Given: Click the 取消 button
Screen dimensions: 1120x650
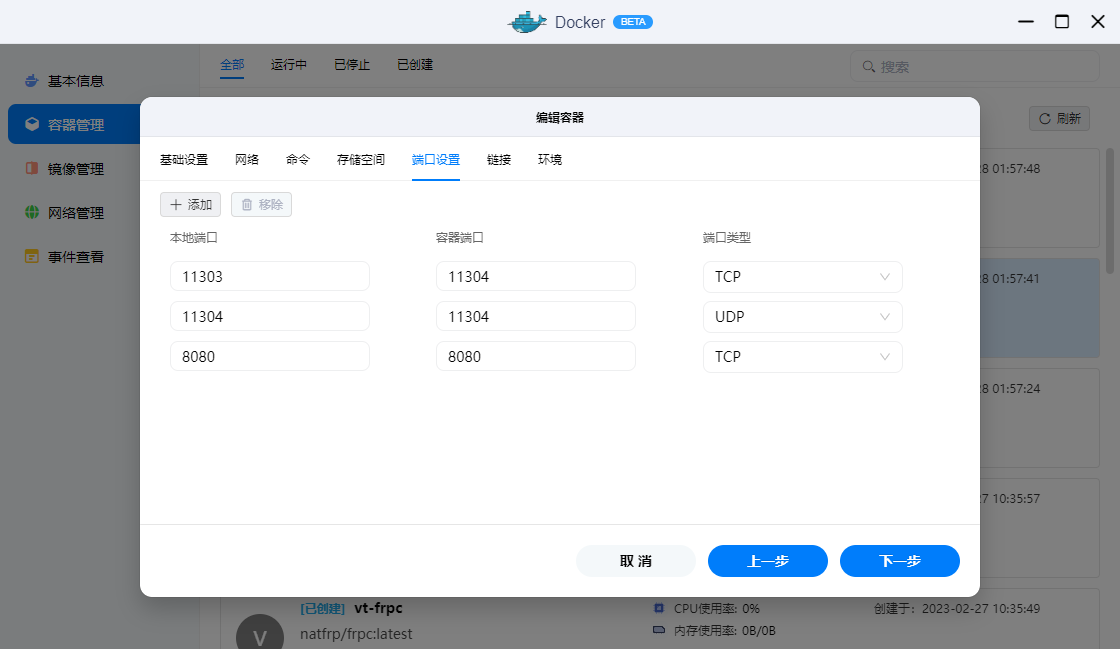Looking at the screenshot, I should coord(636,561).
